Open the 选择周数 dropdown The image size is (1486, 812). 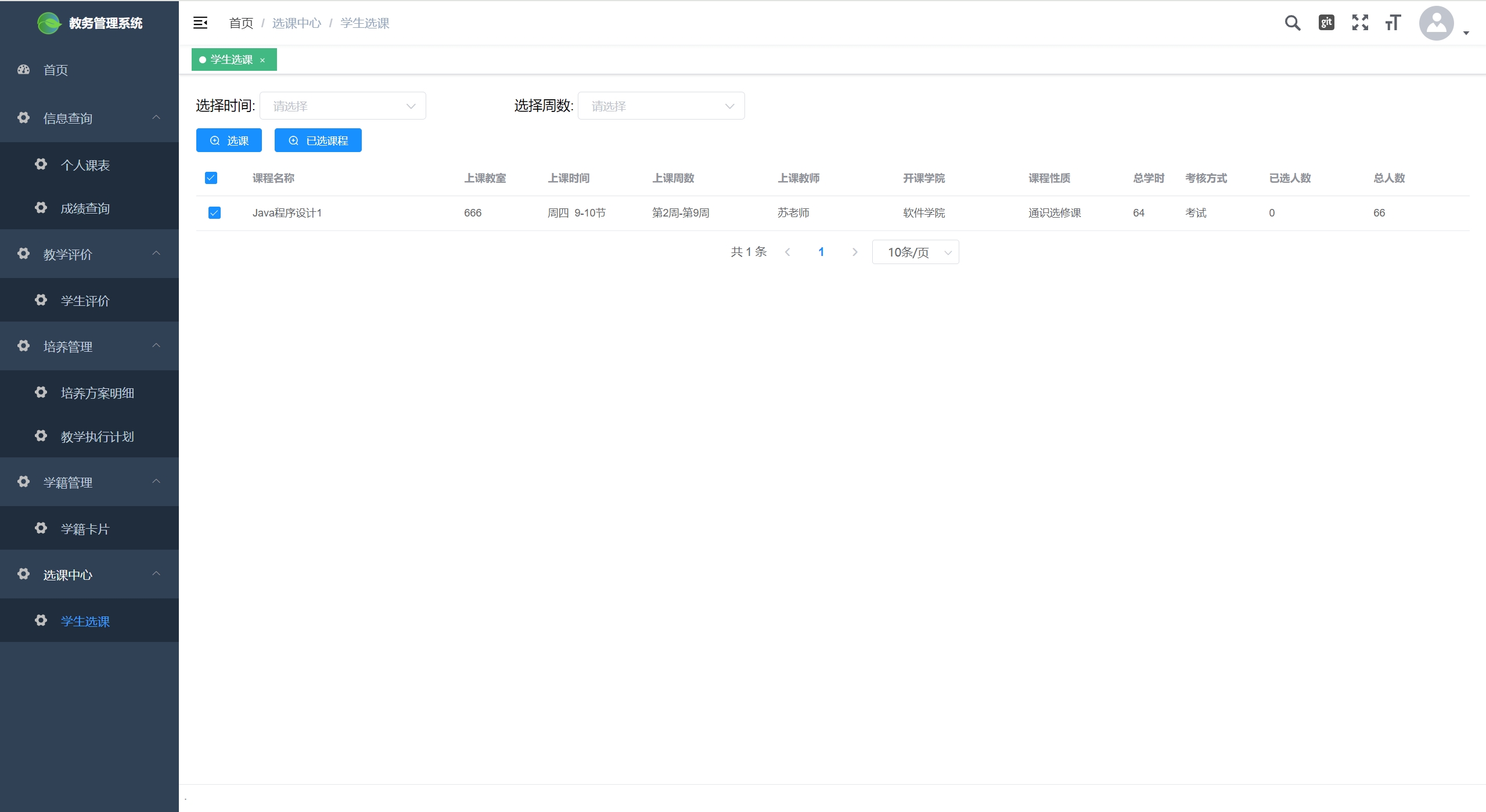coord(661,106)
